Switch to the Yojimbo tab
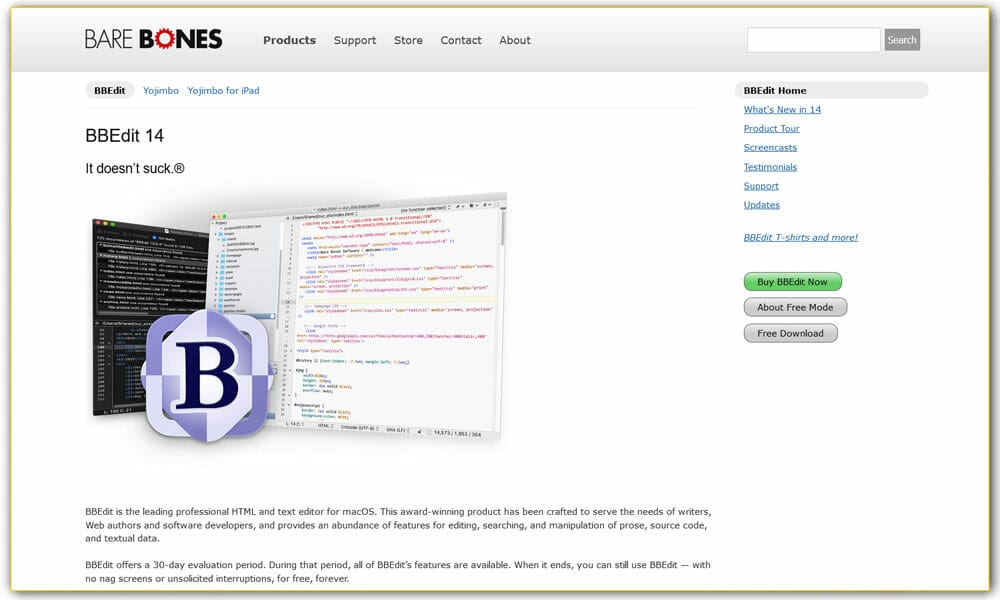 [x=161, y=90]
